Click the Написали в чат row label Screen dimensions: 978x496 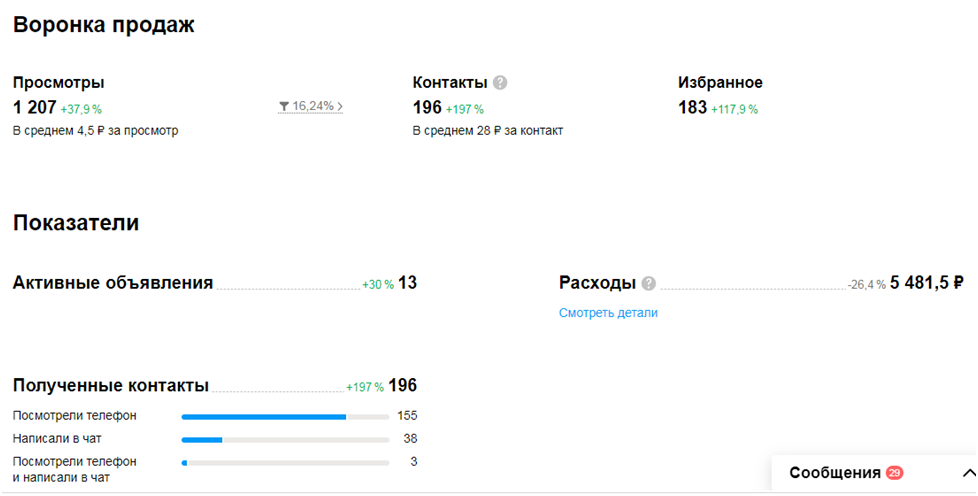tap(57, 439)
